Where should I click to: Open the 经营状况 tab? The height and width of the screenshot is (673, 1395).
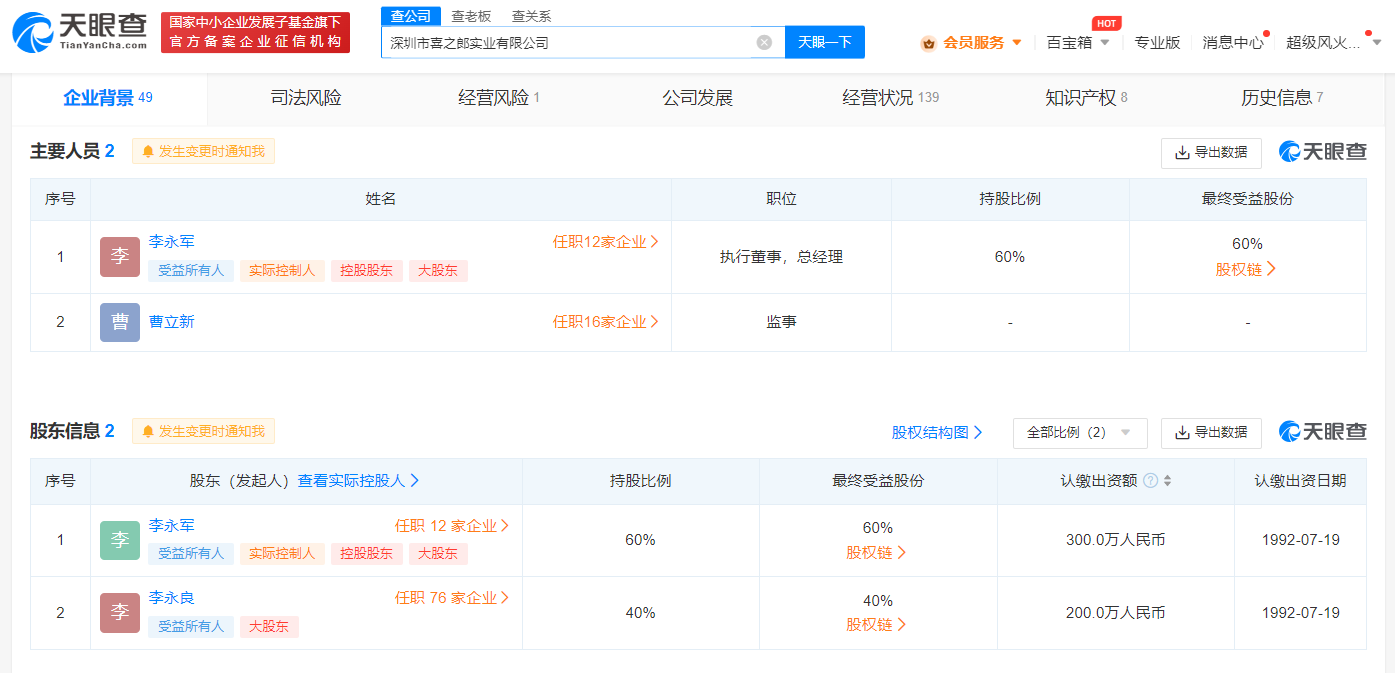pos(891,98)
